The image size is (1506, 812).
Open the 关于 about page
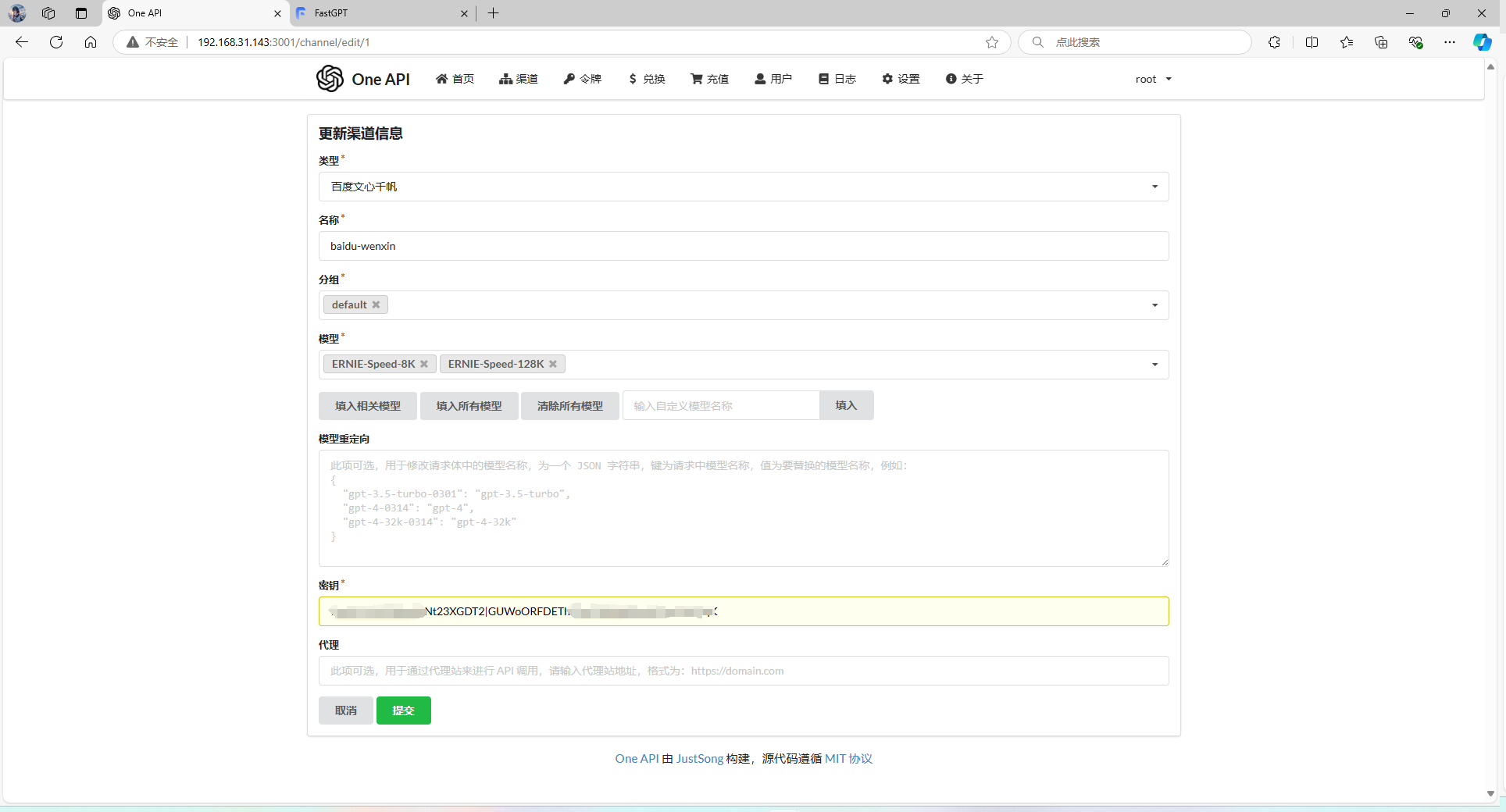click(965, 79)
